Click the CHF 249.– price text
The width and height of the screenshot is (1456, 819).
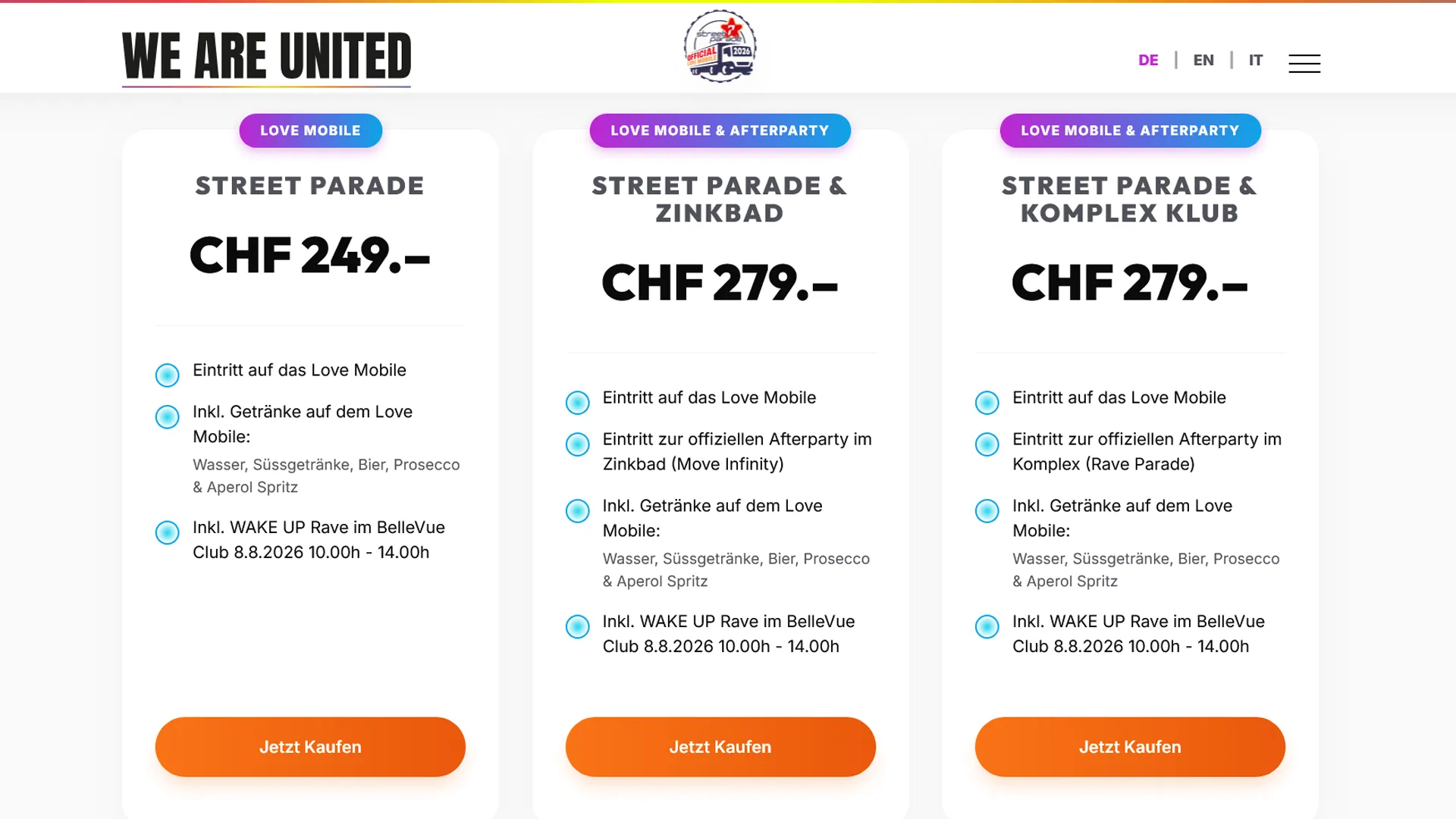click(310, 256)
